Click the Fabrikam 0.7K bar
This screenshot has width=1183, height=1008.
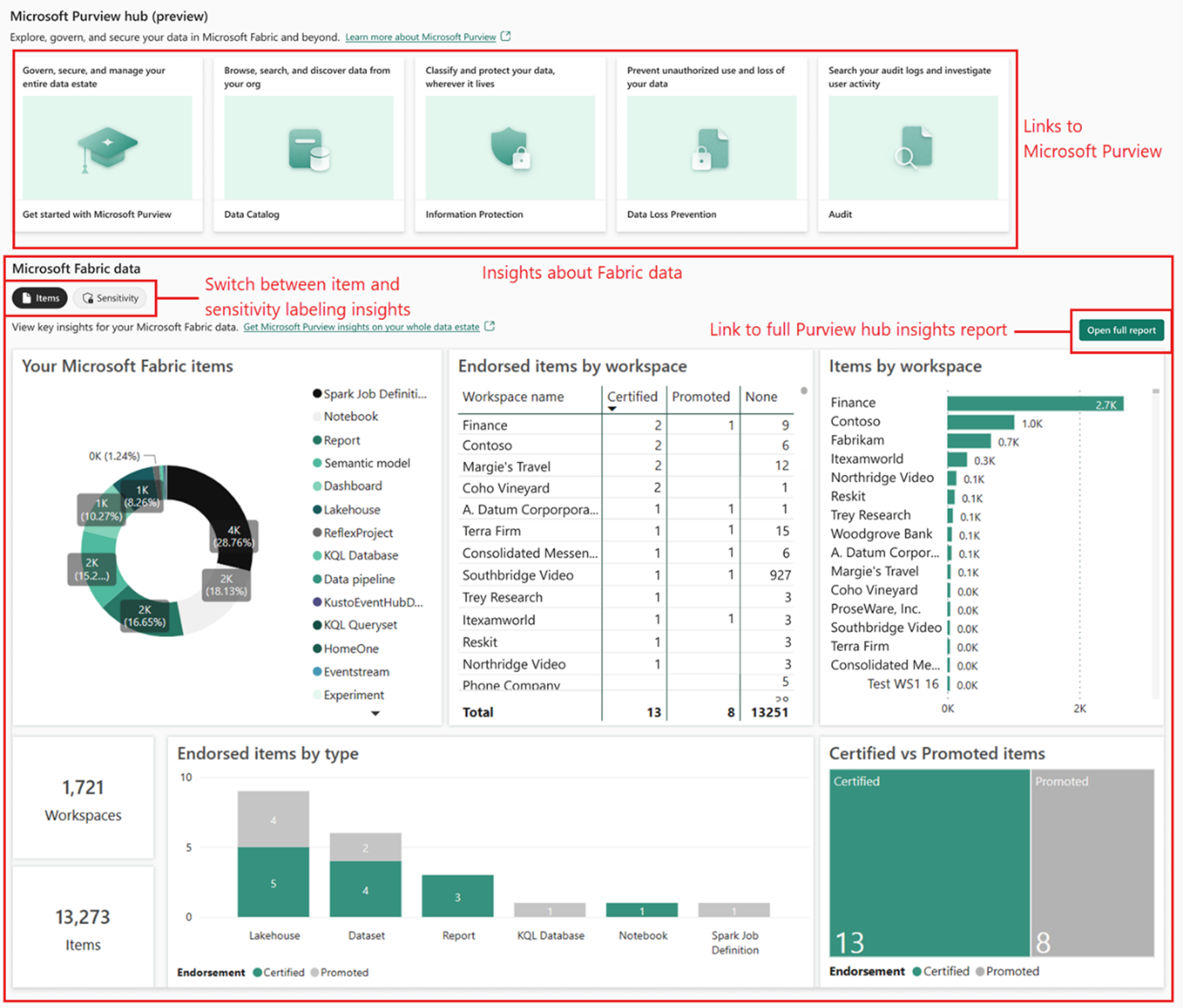969,442
